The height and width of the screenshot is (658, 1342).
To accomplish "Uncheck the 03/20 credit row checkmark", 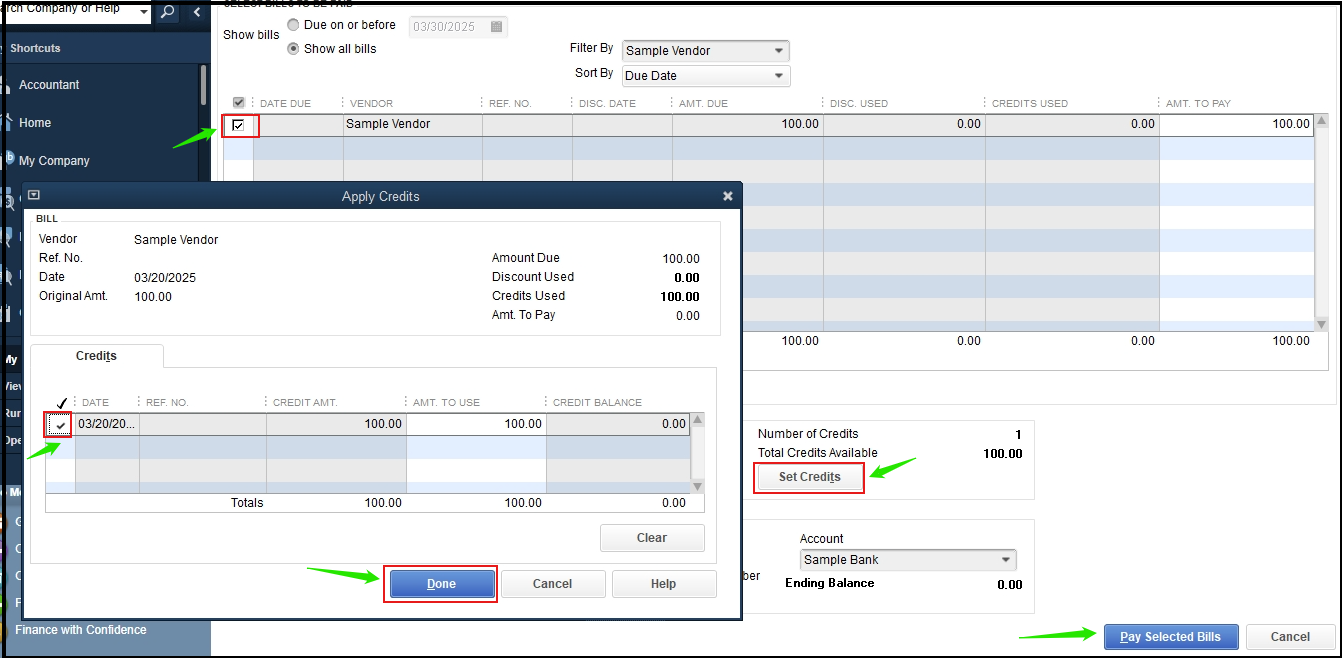I will [x=60, y=425].
